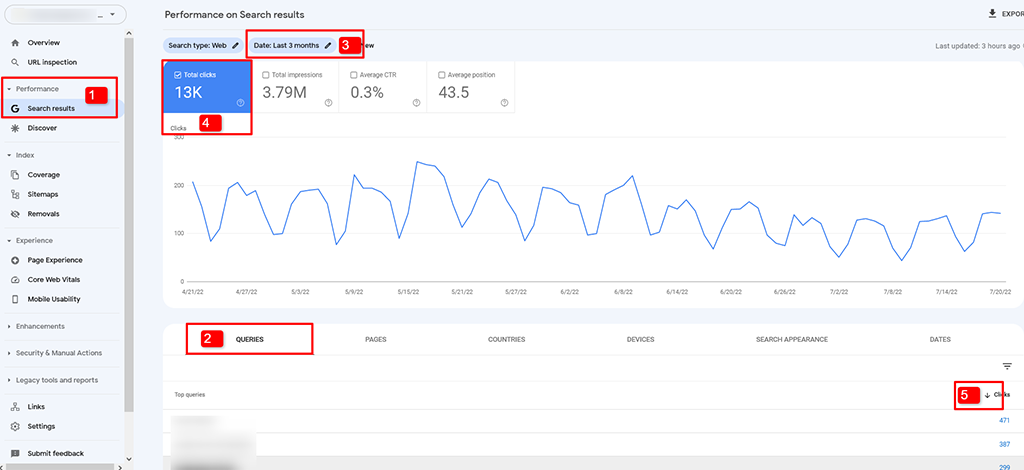This screenshot has height=470, width=1024.
Task: Switch to the Pages tab
Action: 376,339
